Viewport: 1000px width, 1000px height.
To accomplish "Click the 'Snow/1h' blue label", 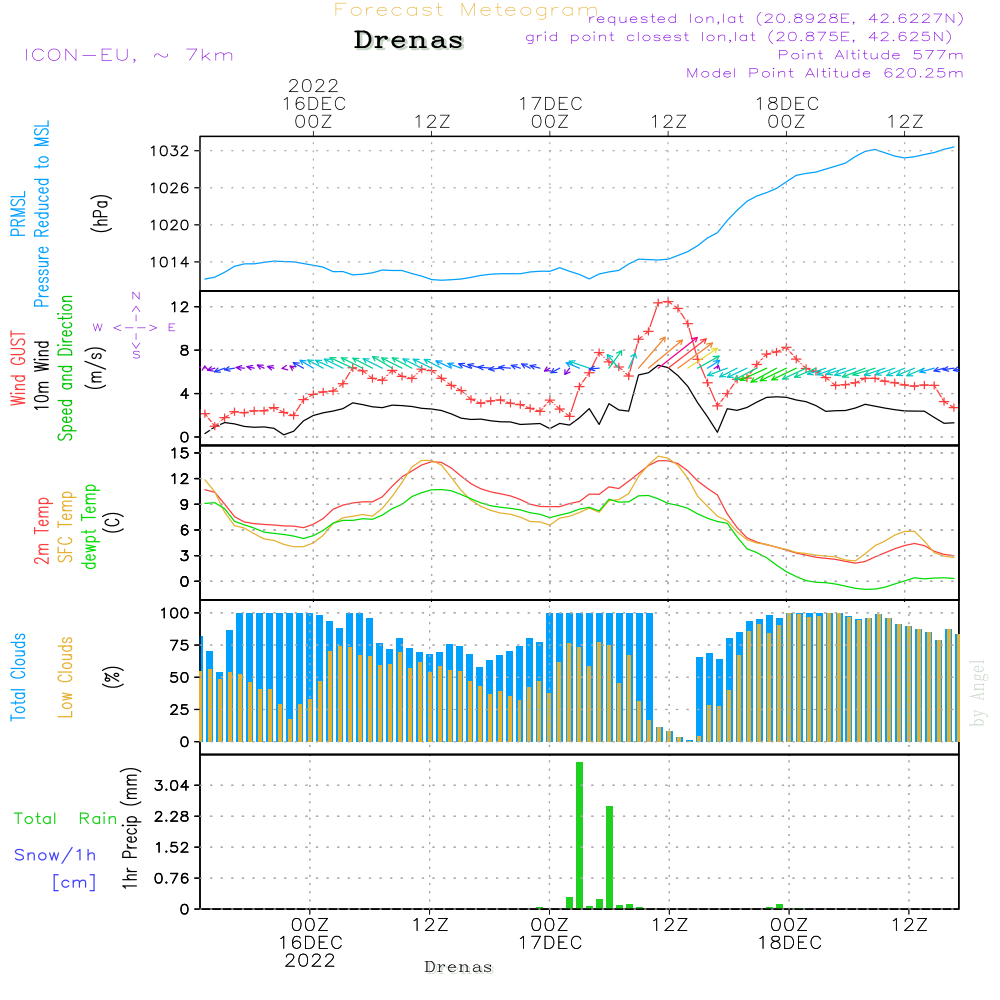I will click(55, 855).
